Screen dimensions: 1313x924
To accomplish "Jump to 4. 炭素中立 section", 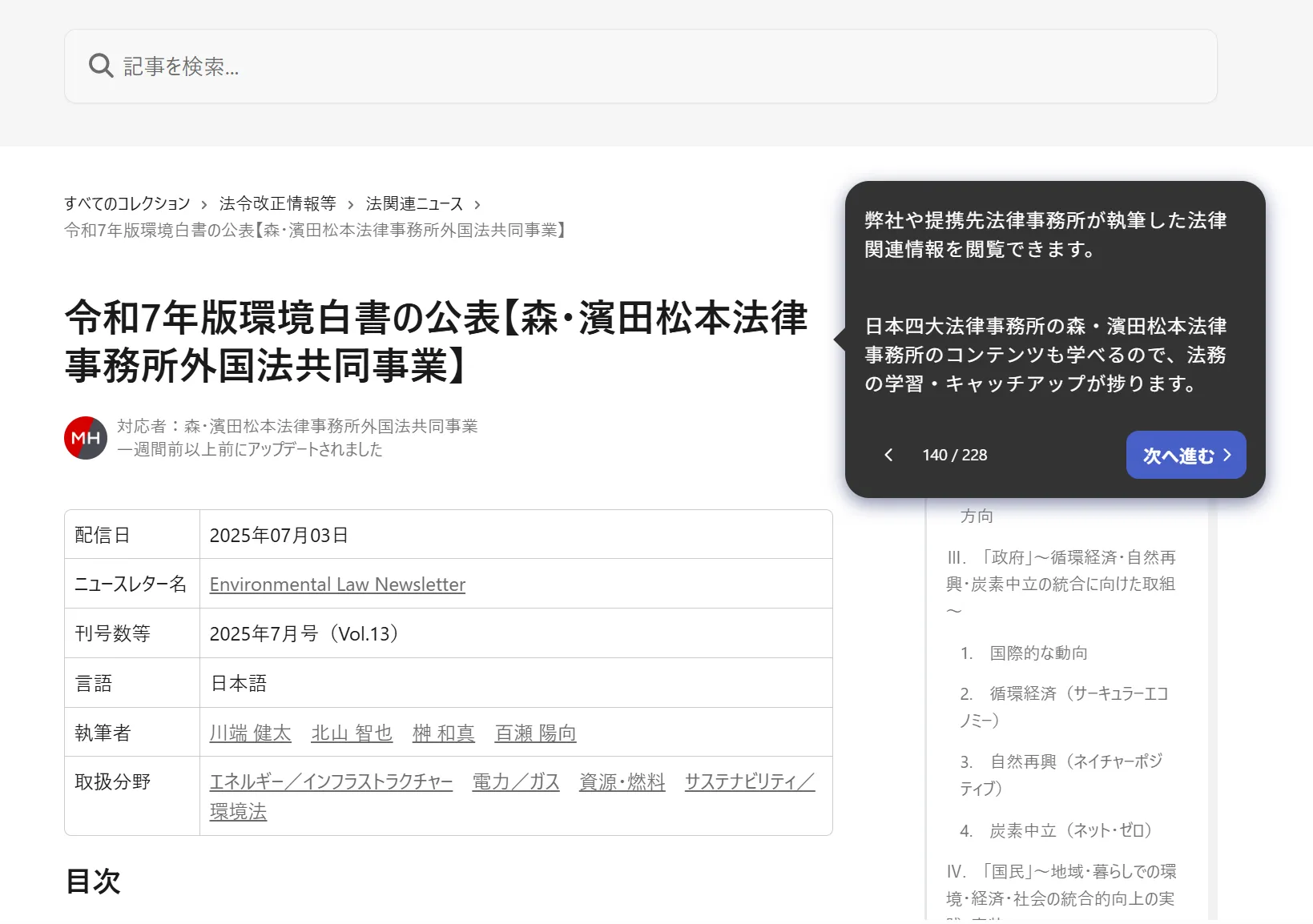I will pos(1056,830).
